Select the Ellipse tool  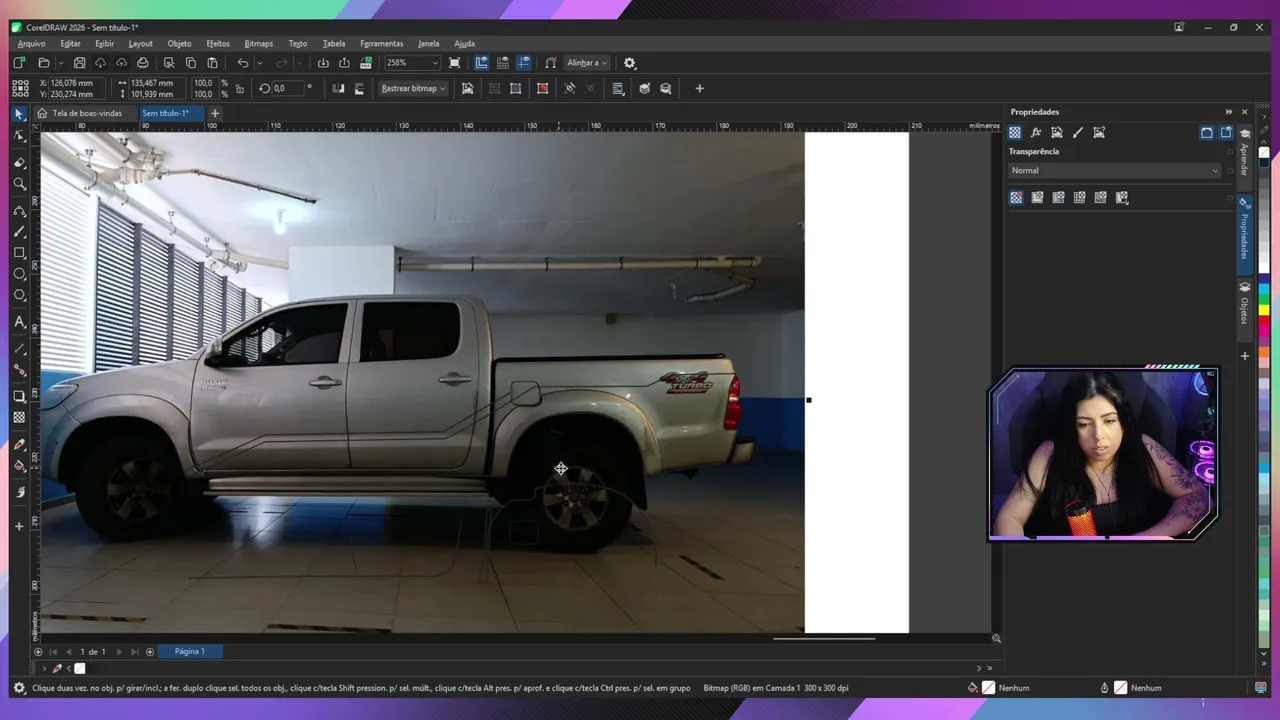19,274
